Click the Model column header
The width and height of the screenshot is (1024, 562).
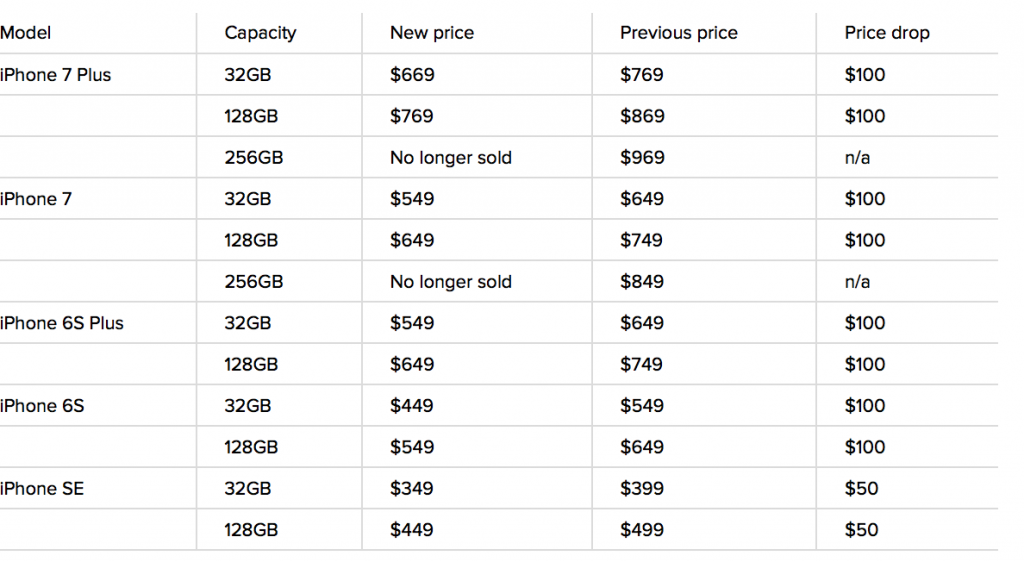(26, 33)
